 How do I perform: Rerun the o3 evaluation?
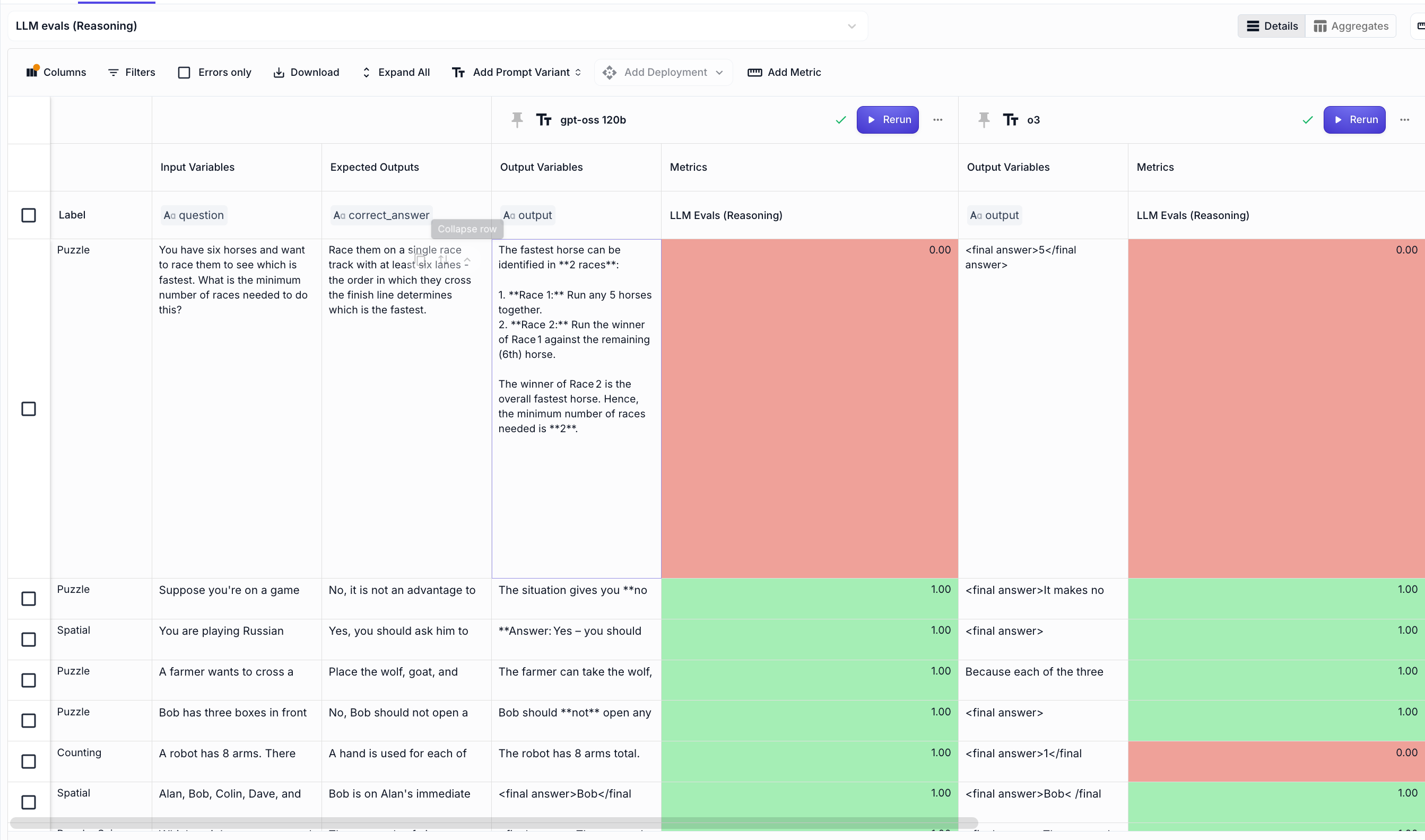tap(1354, 119)
